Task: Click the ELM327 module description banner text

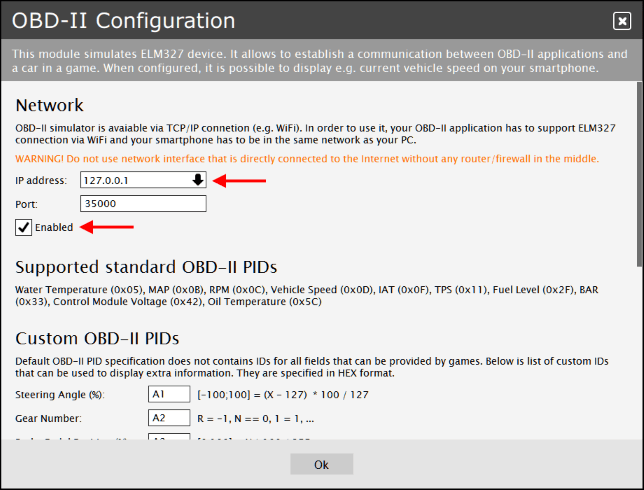Action: [x=320, y=61]
